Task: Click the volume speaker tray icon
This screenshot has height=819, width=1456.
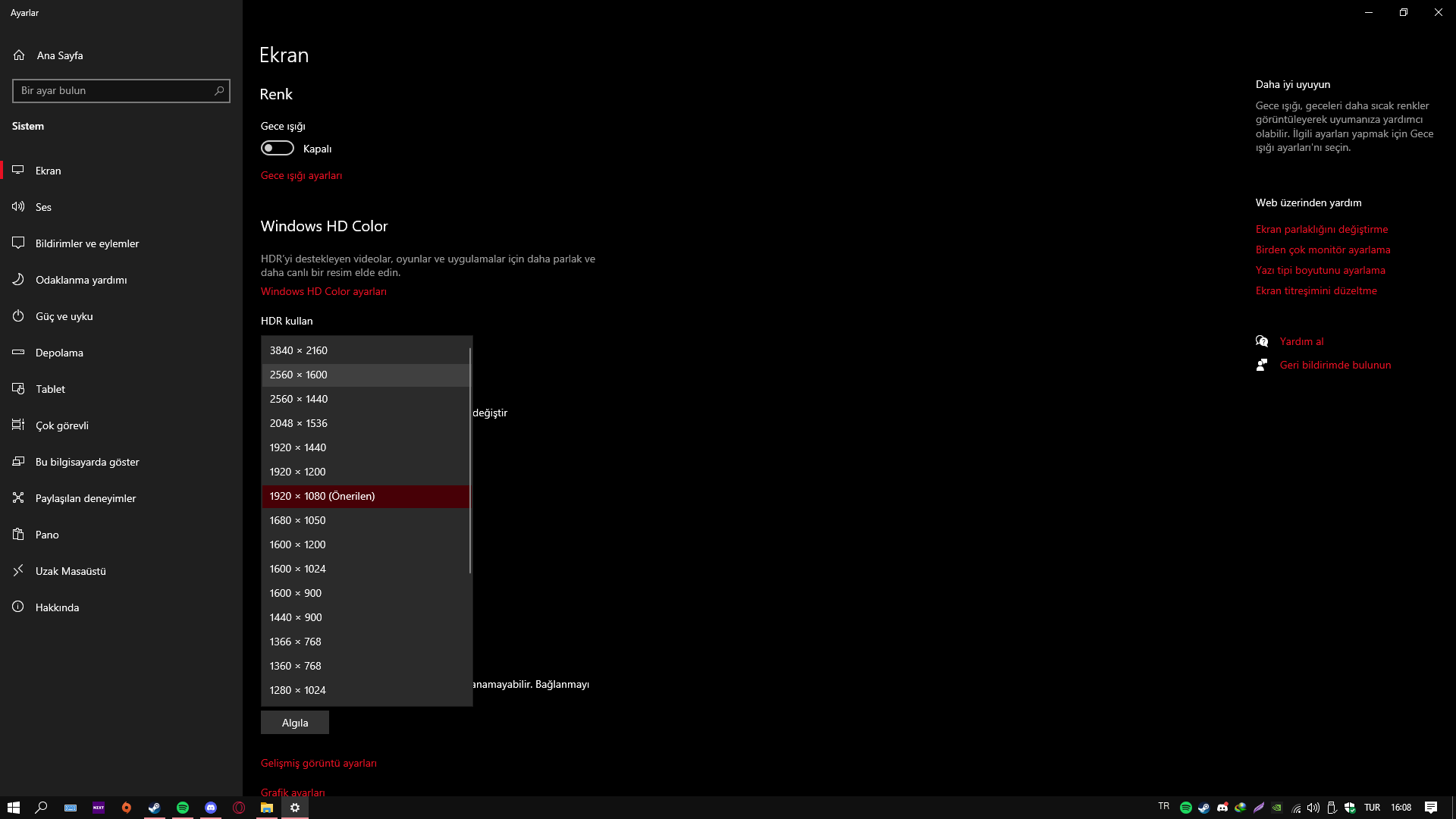Action: [1313, 808]
